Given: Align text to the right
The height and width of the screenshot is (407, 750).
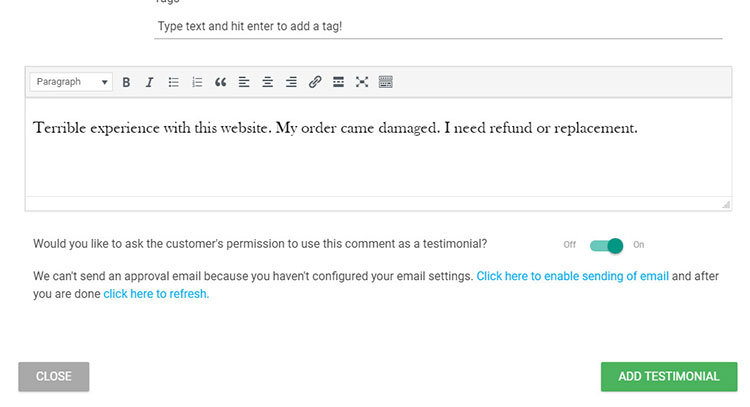Looking at the screenshot, I should click(x=291, y=82).
